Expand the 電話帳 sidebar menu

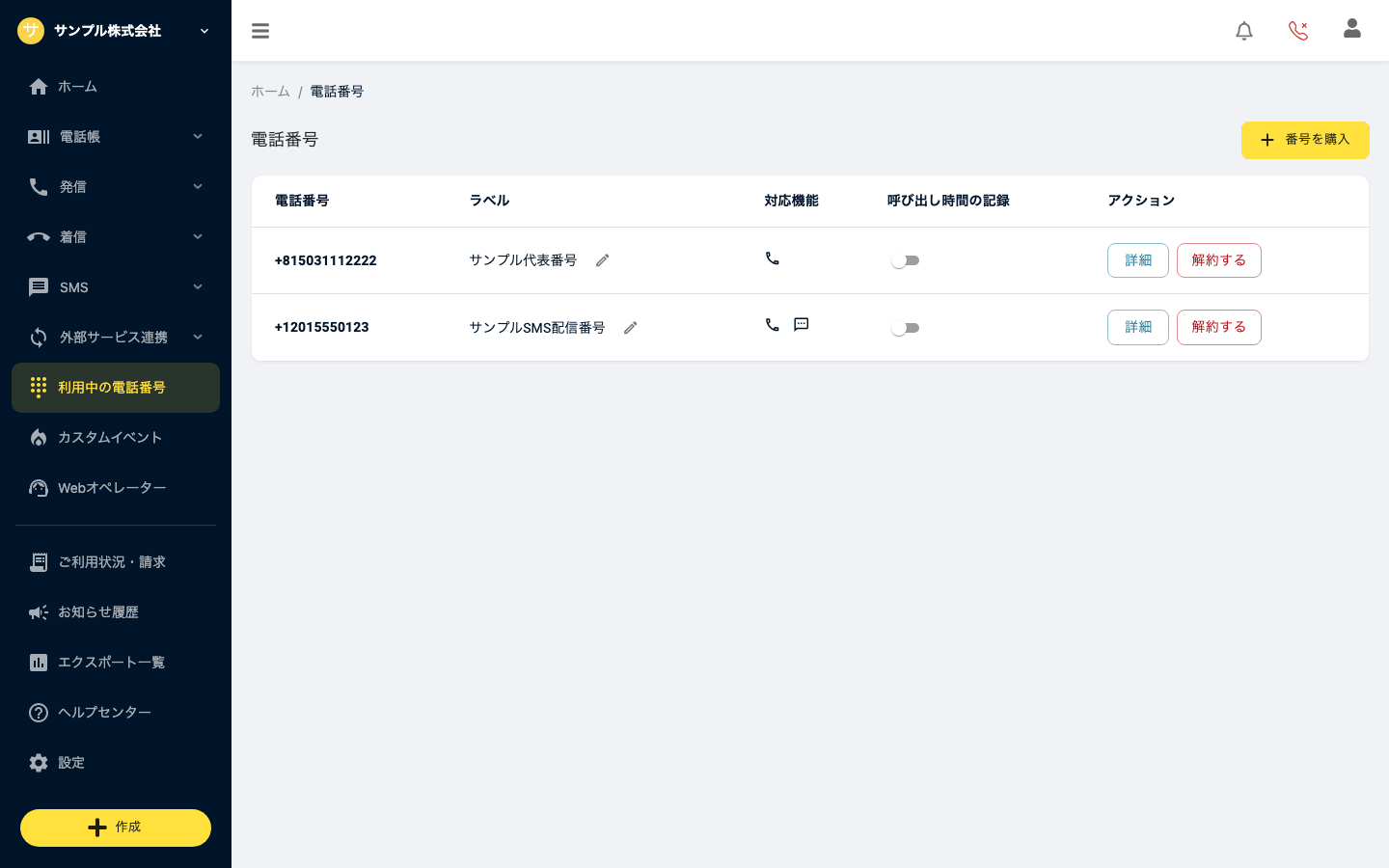click(116, 137)
